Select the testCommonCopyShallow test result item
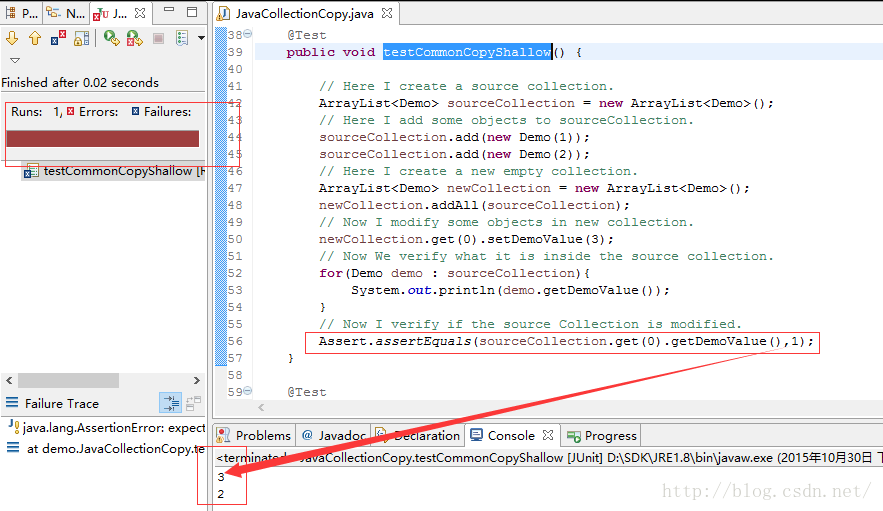Viewport: 883px width, 511px height. (x=115, y=171)
